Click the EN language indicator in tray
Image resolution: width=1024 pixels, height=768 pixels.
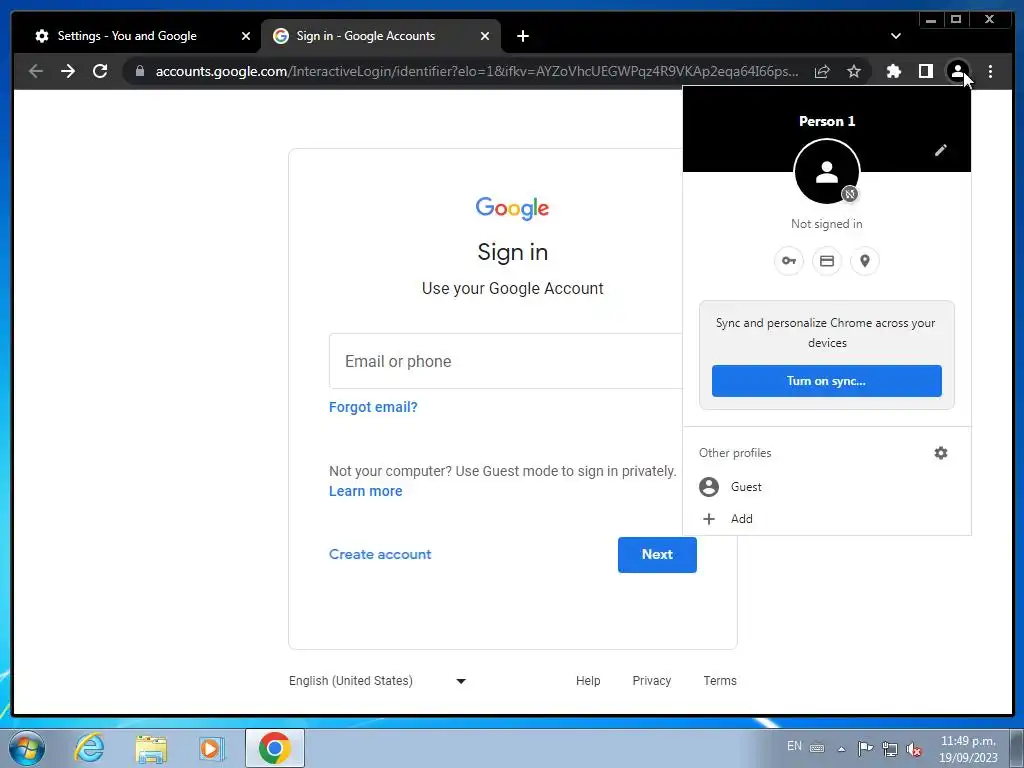click(794, 746)
